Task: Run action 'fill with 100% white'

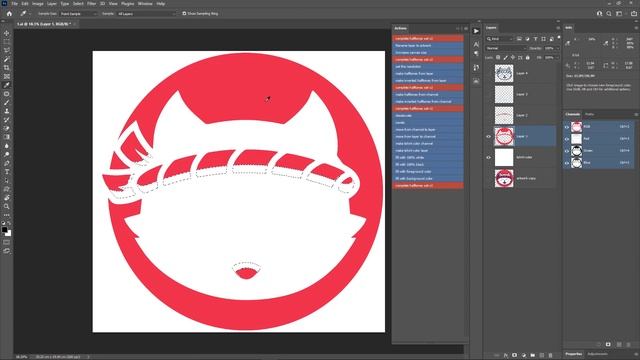Action: [428, 157]
